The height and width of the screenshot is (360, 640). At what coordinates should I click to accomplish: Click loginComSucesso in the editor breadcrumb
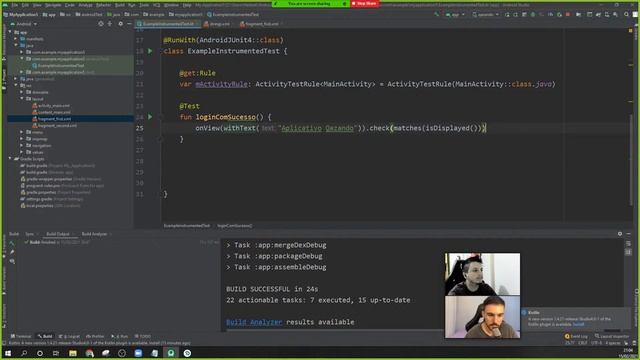235,226
